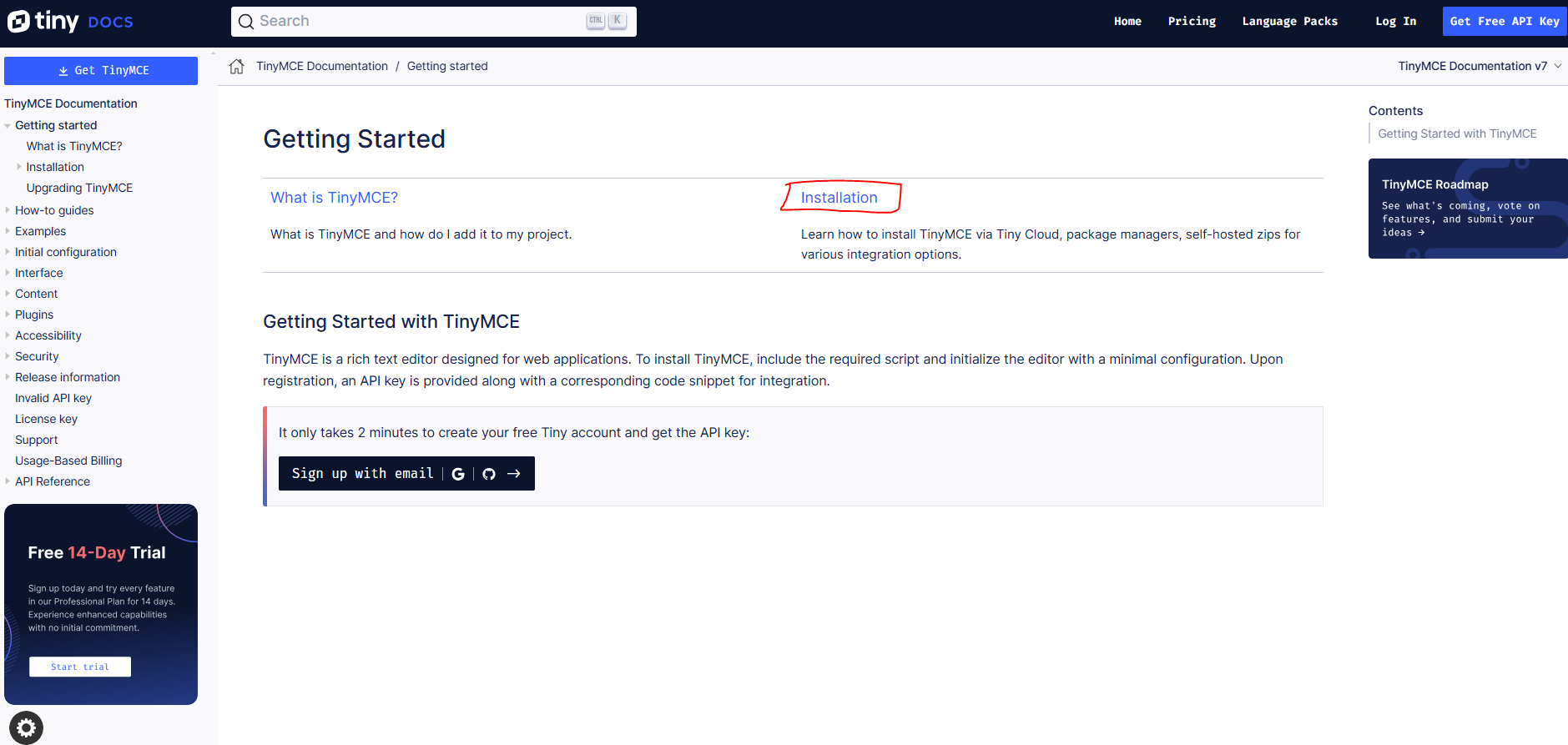Click Getting Started with TinyMCE contents link
The width and height of the screenshot is (1568, 745).
tap(1457, 133)
